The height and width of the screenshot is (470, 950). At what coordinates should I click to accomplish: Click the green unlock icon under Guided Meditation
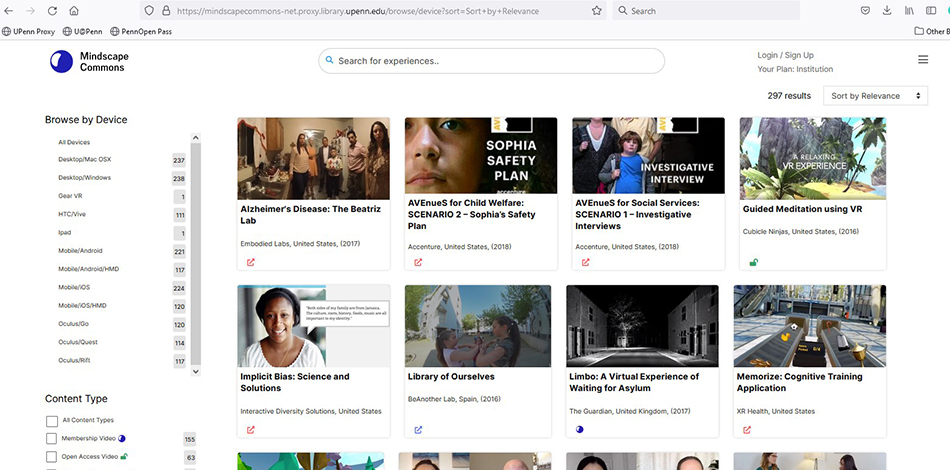click(x=753, y=262)
